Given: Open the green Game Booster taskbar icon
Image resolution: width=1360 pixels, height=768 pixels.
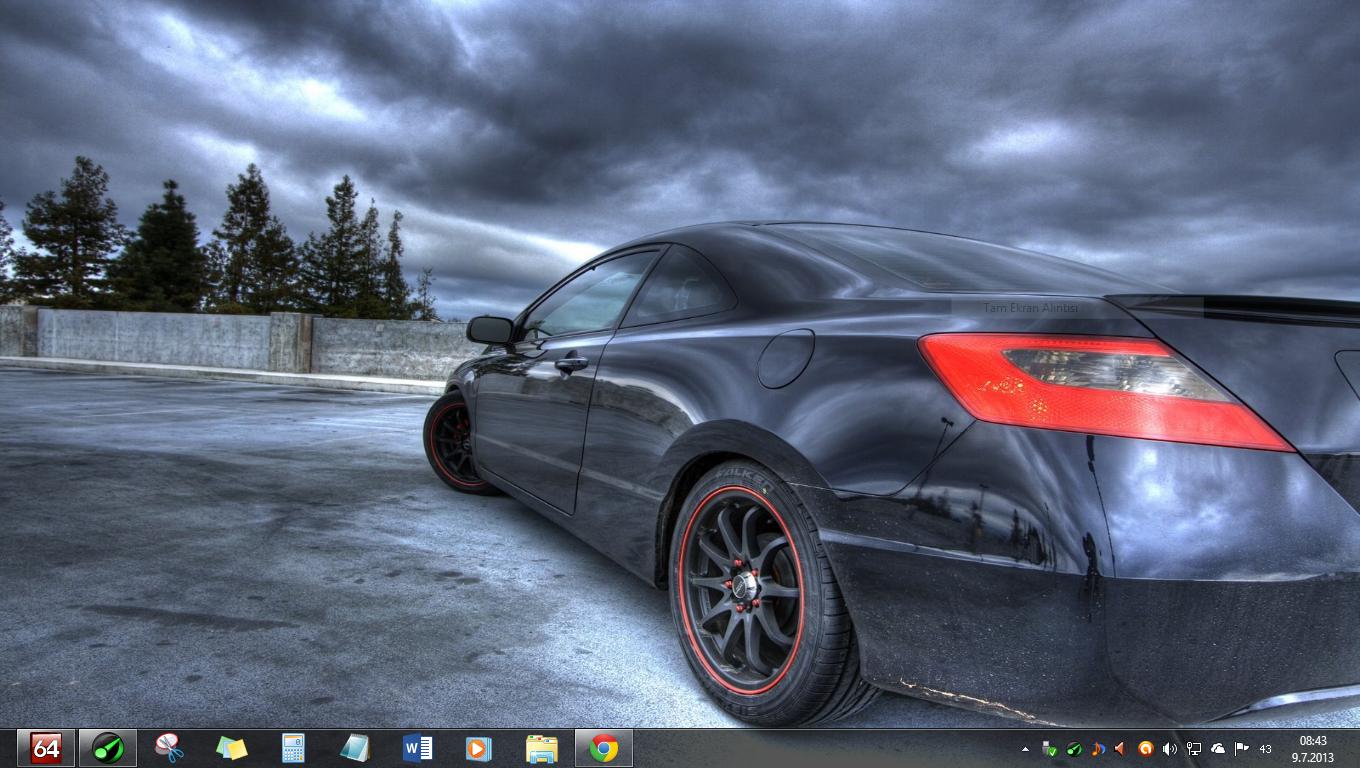Looking at the screenshot, I should (x=108, y=748).
